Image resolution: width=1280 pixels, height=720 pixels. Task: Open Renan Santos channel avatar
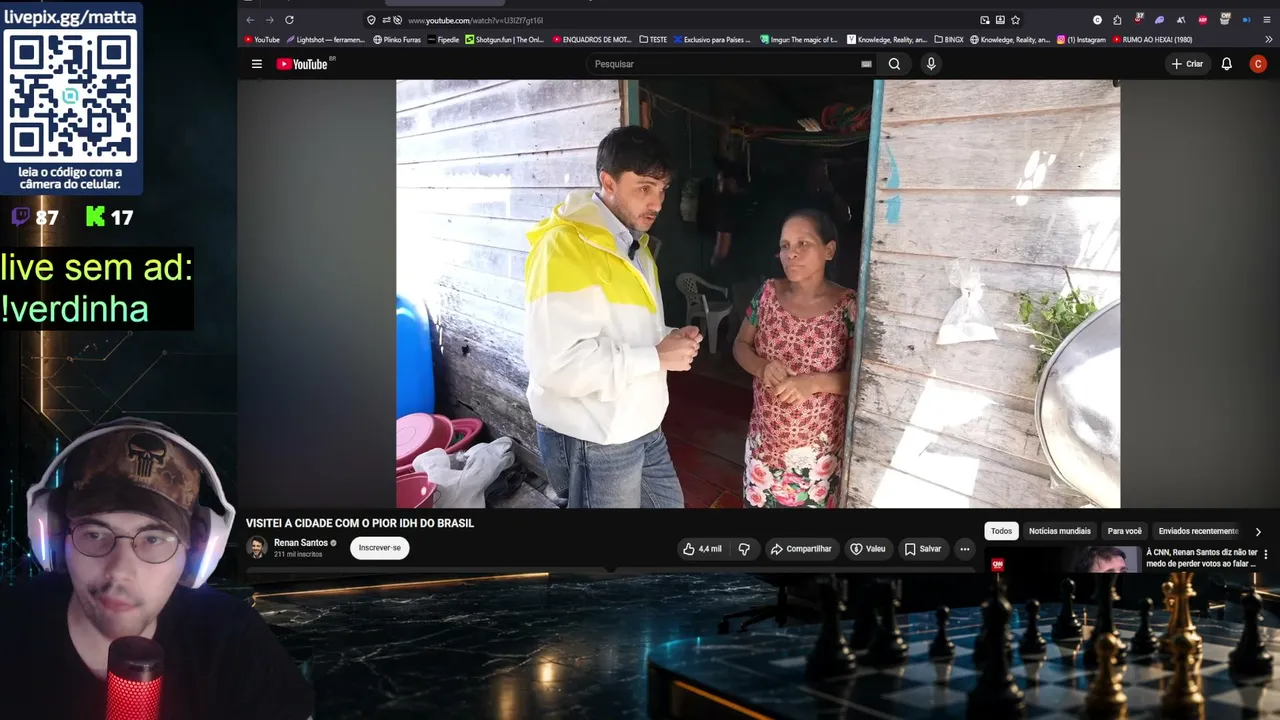[257, 547]
